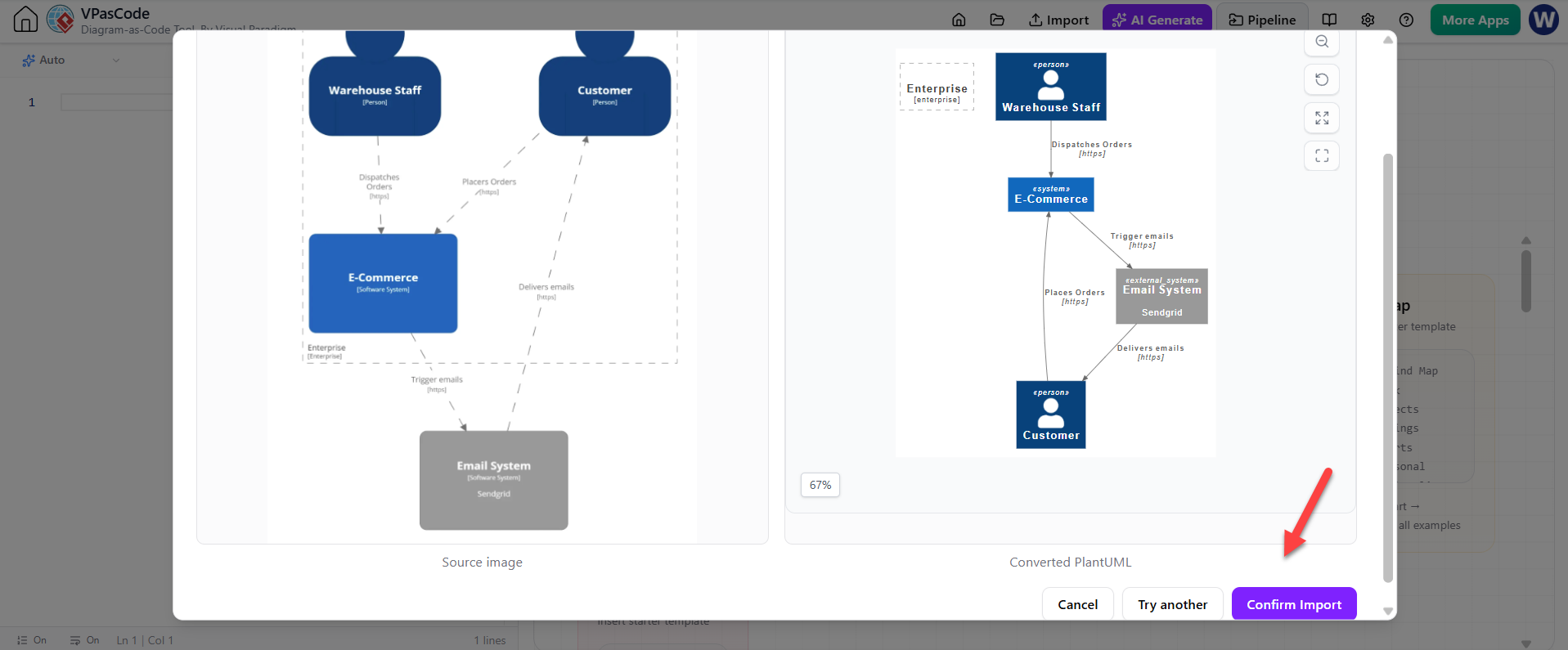Reset the converted preview zoom
The width and height of the screenshot is (1568, 650).
click(x=1322, y=79)
